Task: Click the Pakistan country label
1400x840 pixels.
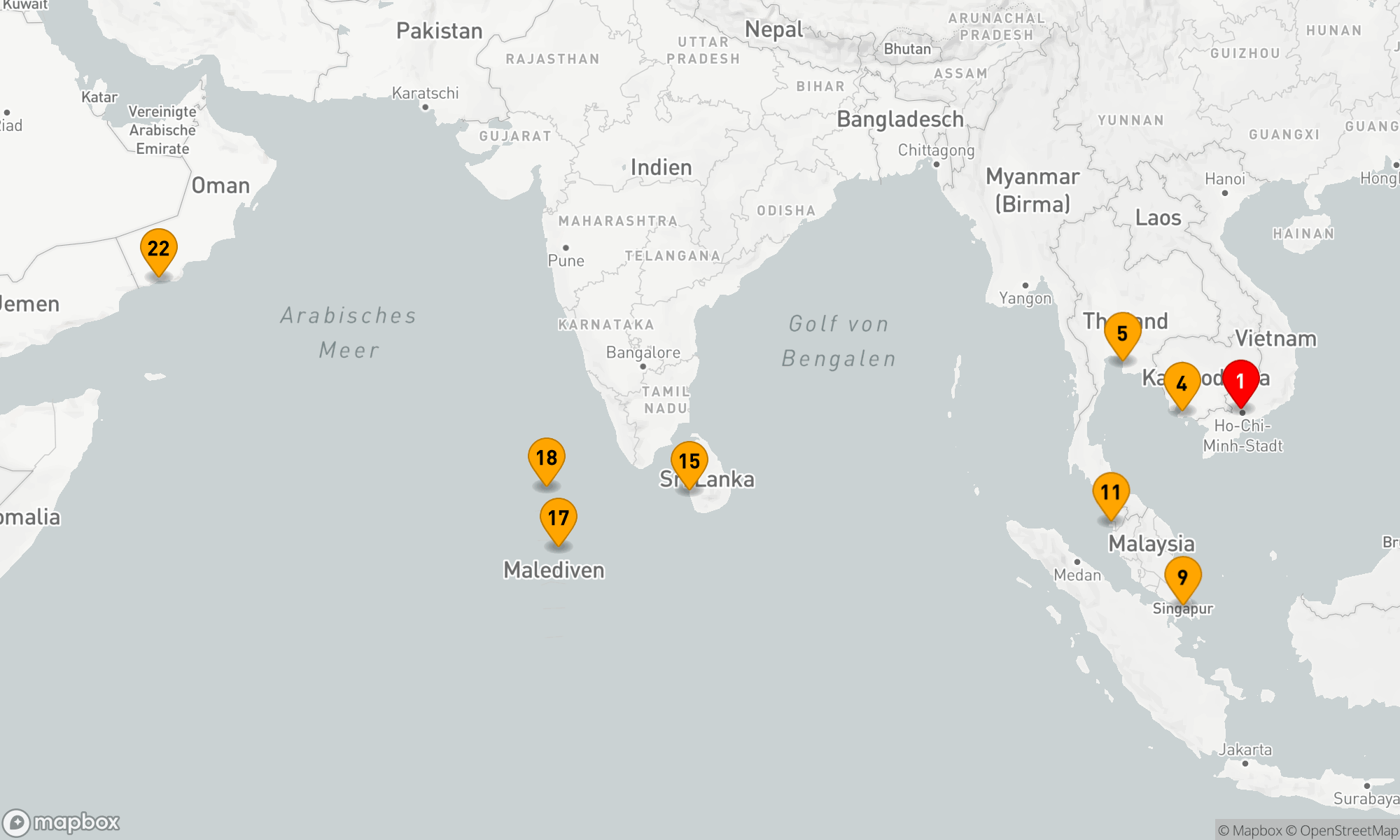Action: pos(439,31)
